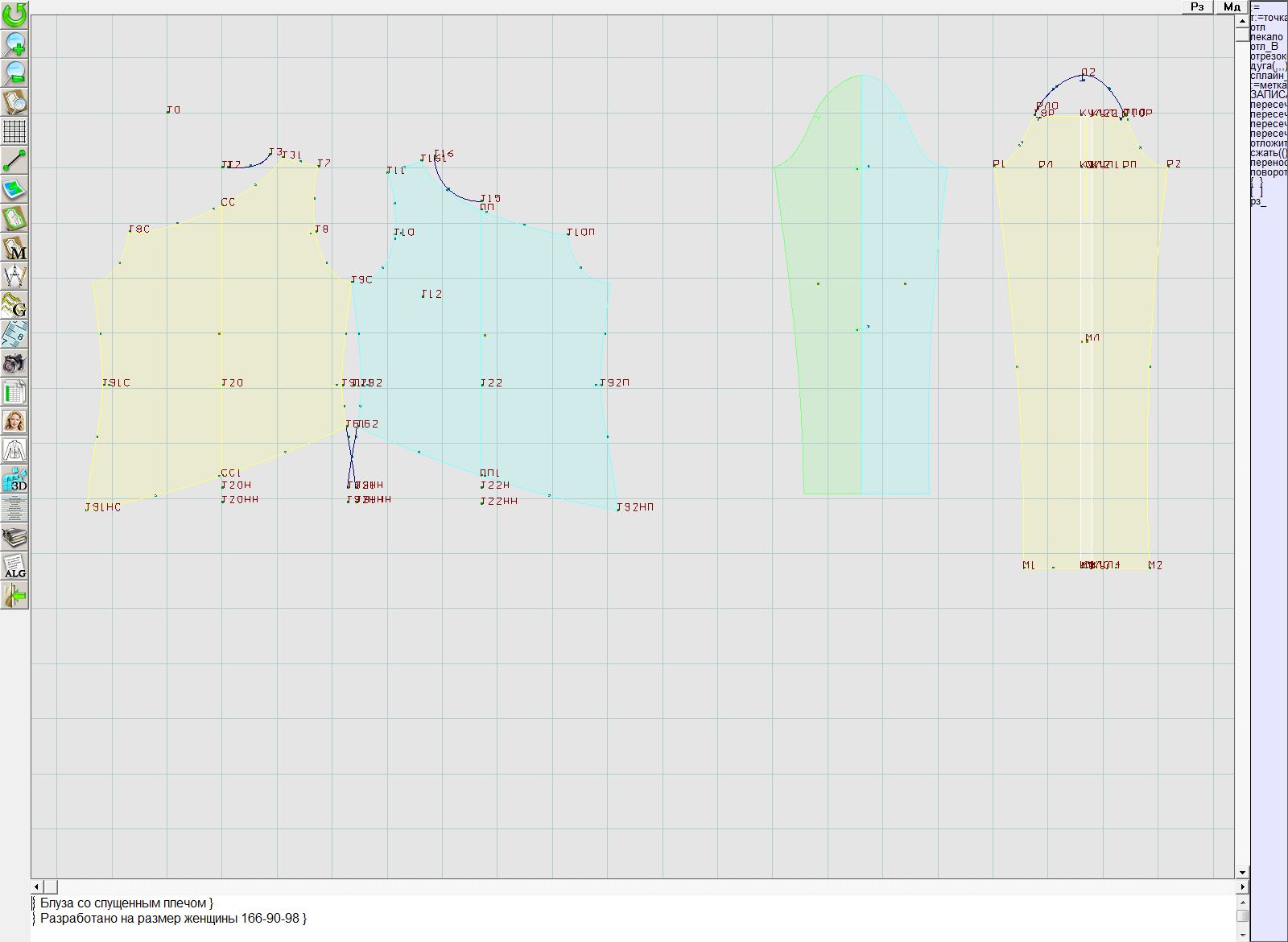Click the canvas vertical scrollbar down arrow

pos(1242,873)
